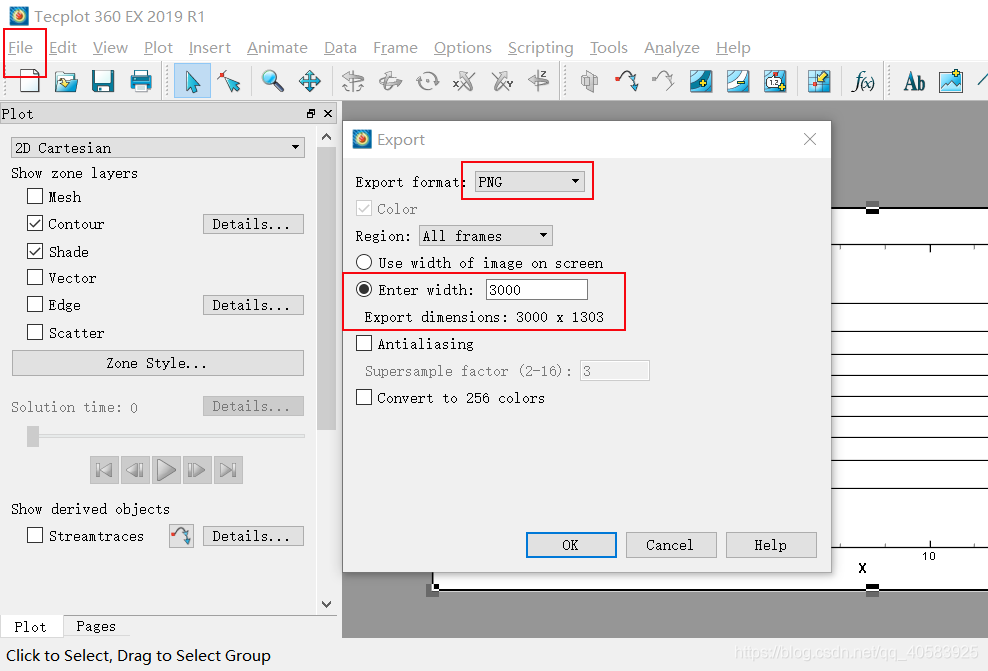This screenshot has width=988, height=671.
Task: Enable the Edge layer checkbox
Action: 35,305
